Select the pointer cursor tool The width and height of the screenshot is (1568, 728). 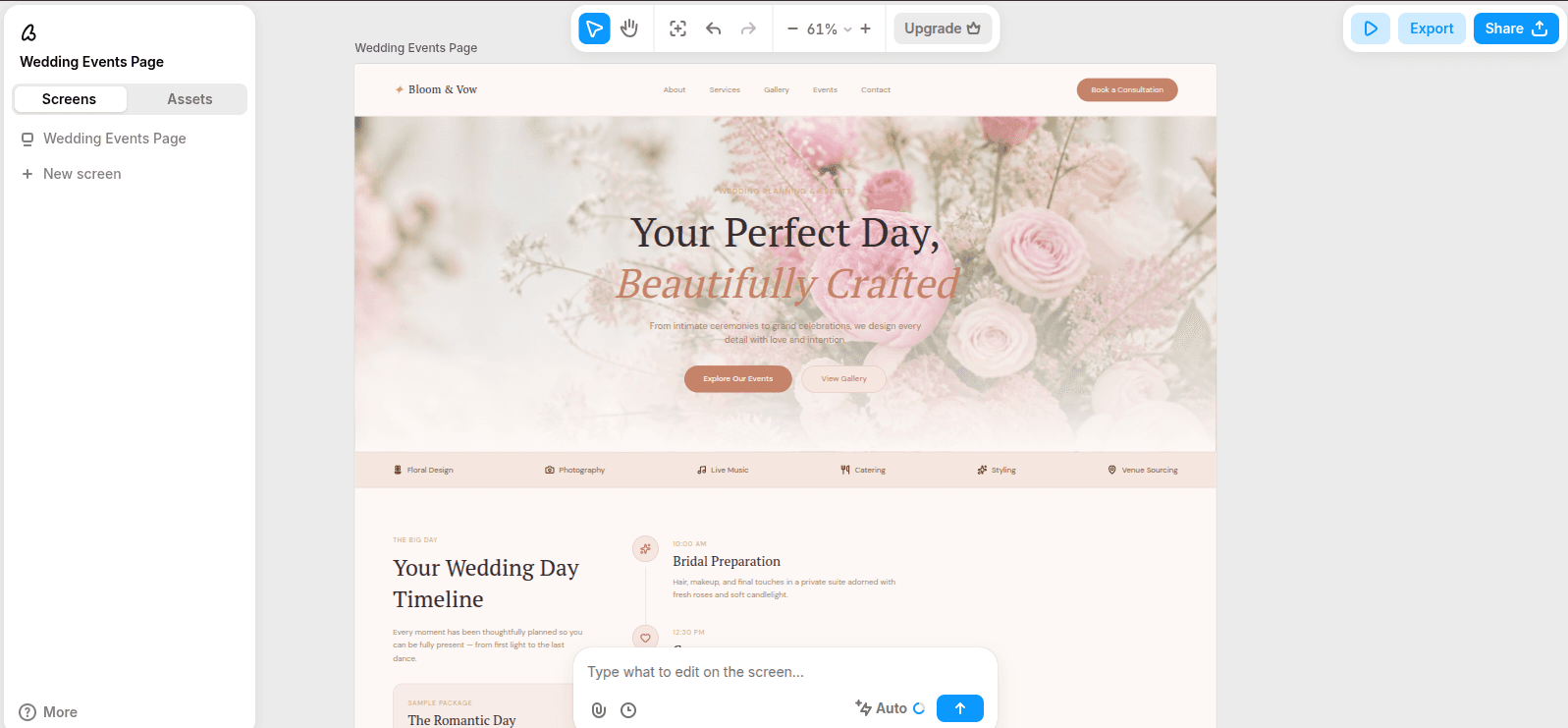pos(594,28)
